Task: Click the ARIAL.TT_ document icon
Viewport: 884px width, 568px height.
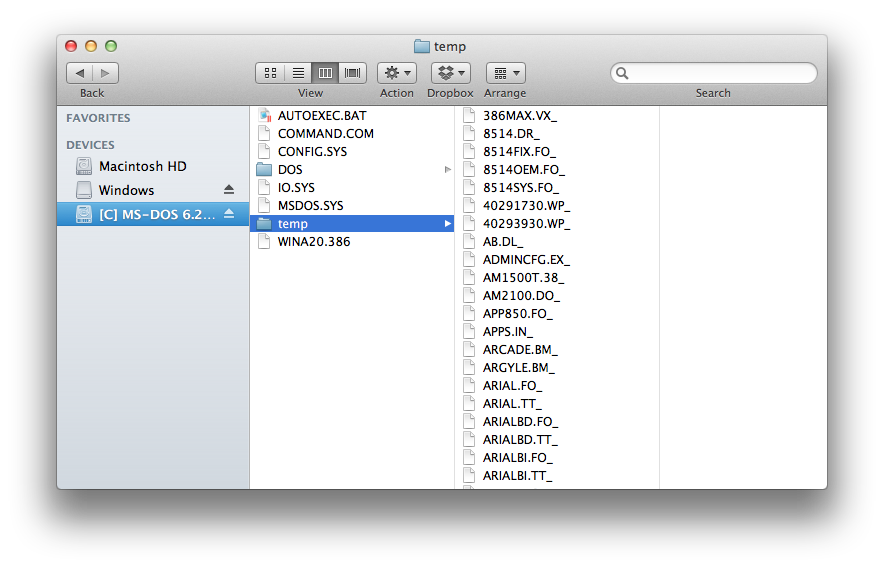Action: pyautogui.click(x=469, y=404)
